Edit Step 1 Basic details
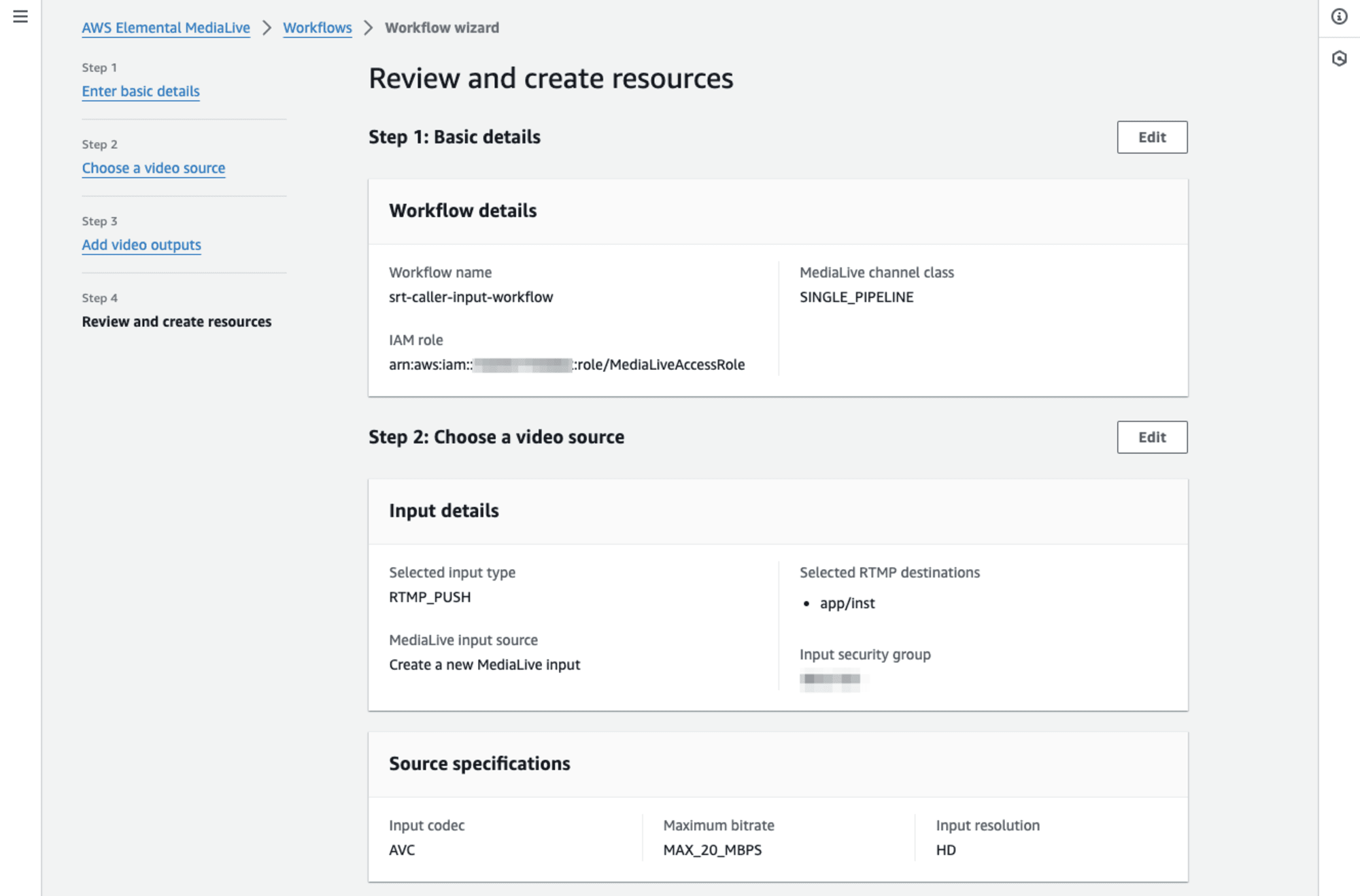Image resolution: width=1360 pixels, height=896 pixels. [x=1152, y=137]
